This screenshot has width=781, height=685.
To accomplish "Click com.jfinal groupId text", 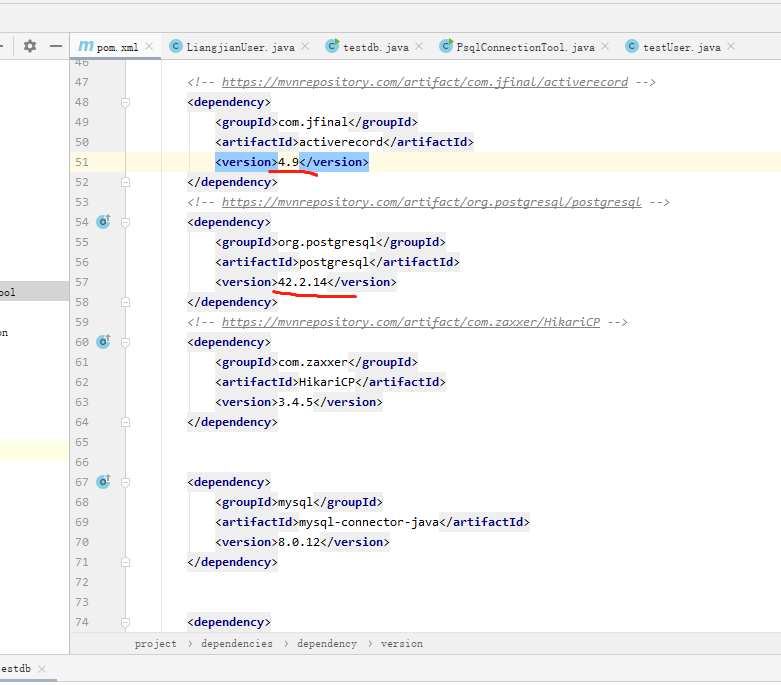I will tap(313, 122).
